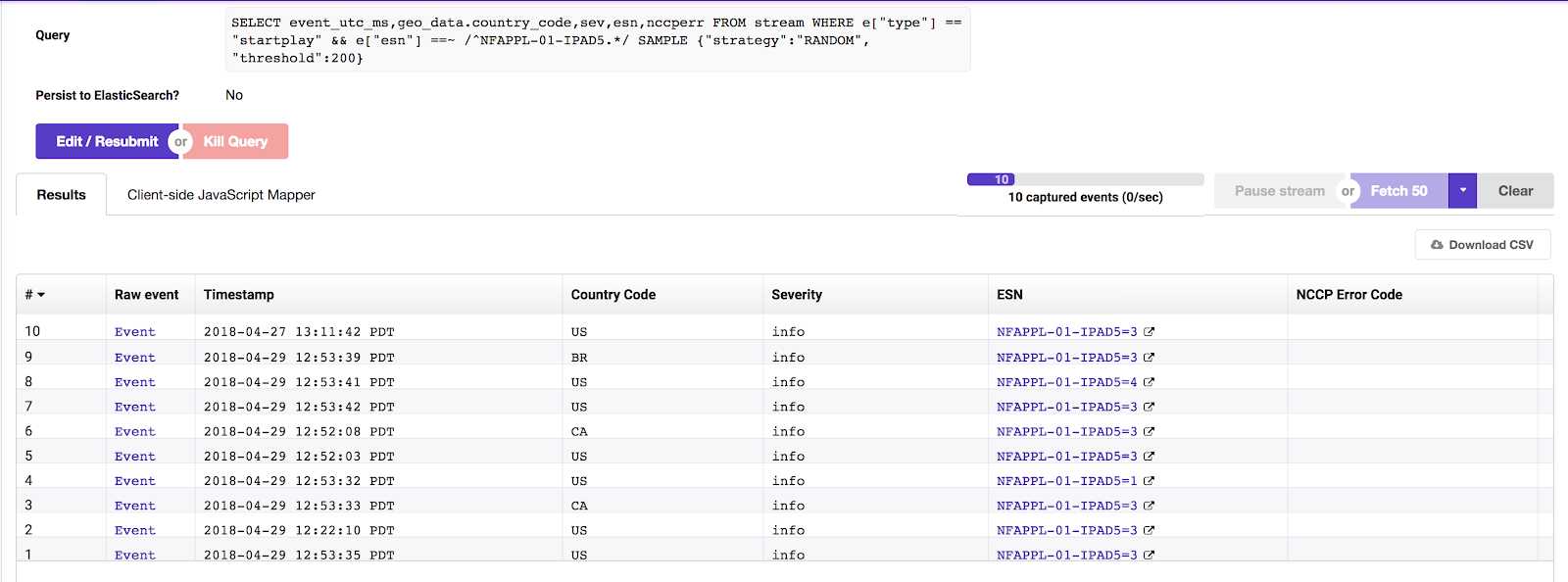
Task: Click inside the SELECT query text box
Action: pos(598,40)
